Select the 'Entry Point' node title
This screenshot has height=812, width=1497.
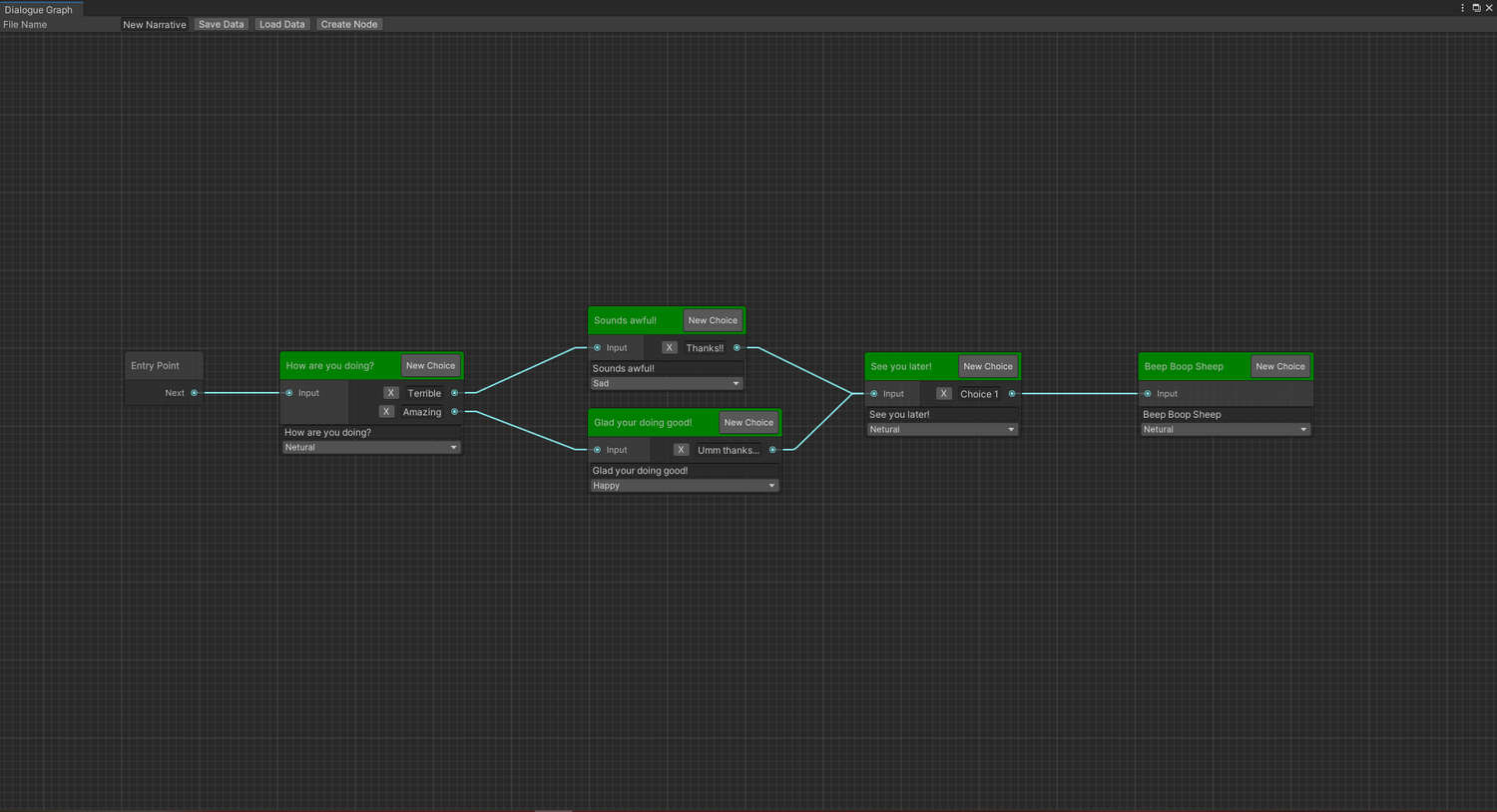[156, 366]
